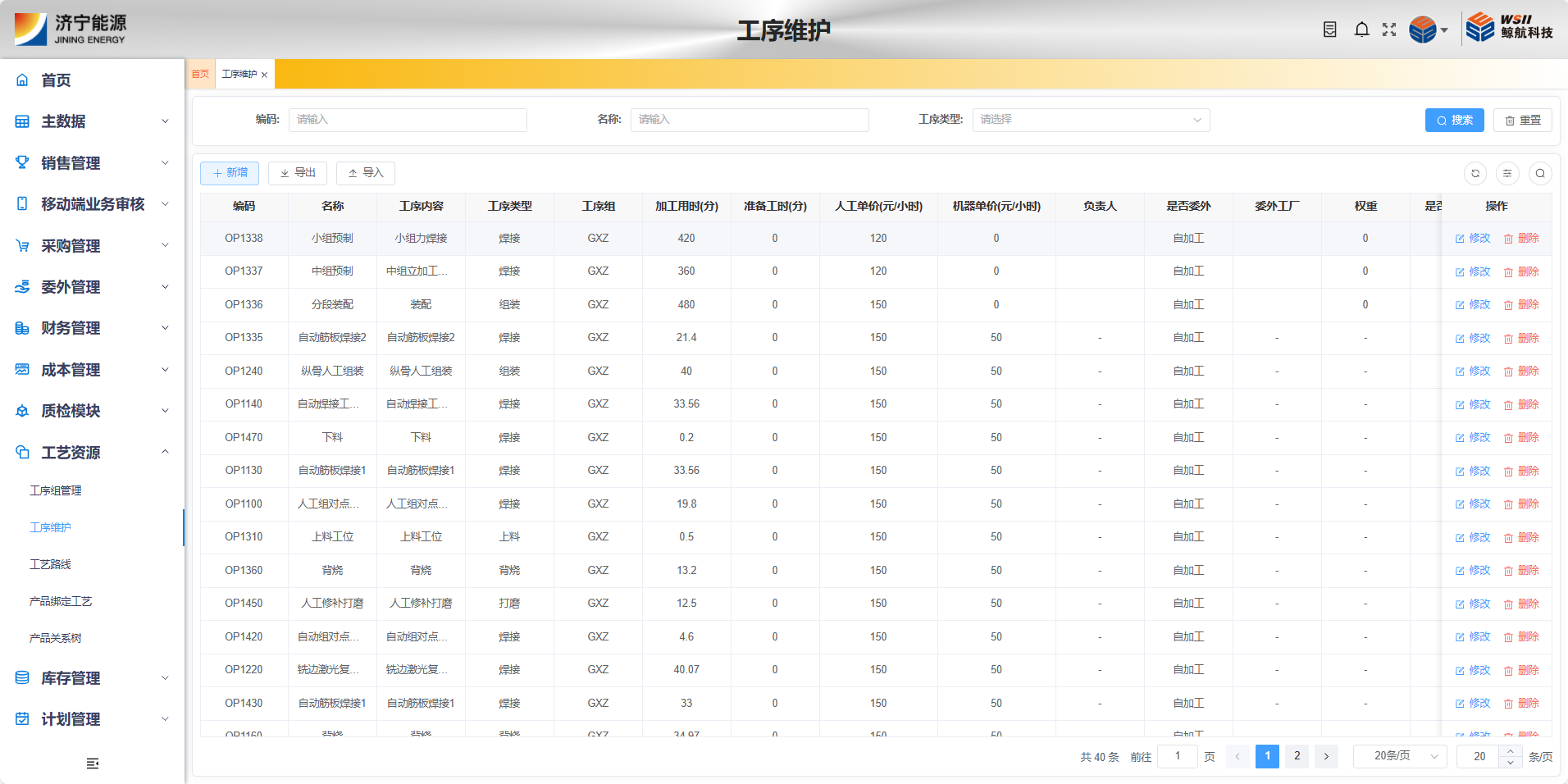Select the 工序维护 sidebar item
Image resolution: width=1568 pixels, height=784 pixels.
(x=50, y=527)
